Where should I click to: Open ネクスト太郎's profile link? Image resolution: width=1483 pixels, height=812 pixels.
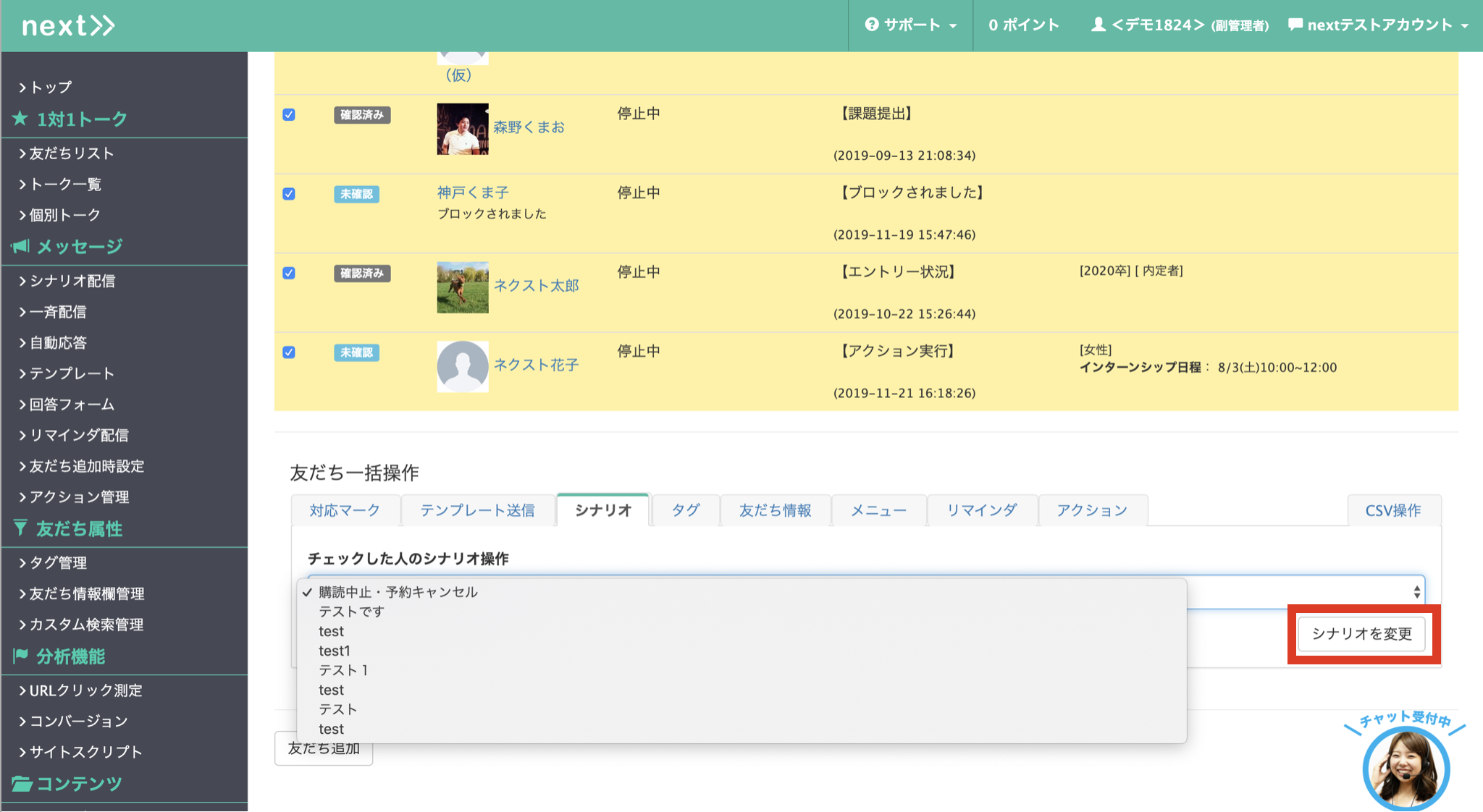536,286
